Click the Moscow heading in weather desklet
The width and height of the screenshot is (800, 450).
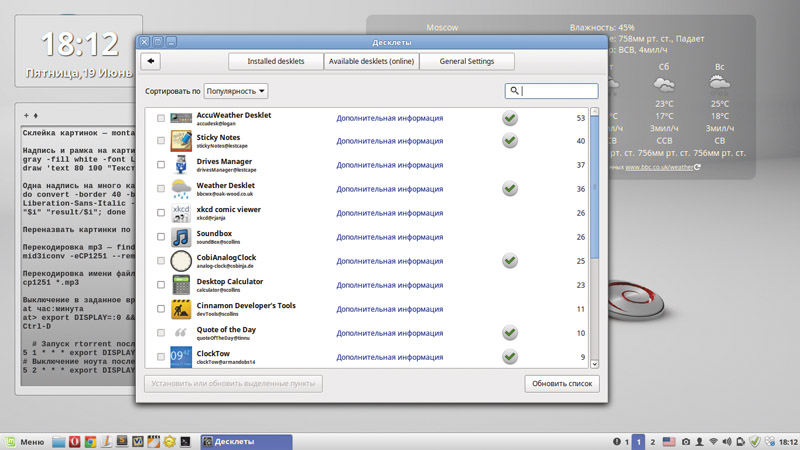(x=442, y=28)
